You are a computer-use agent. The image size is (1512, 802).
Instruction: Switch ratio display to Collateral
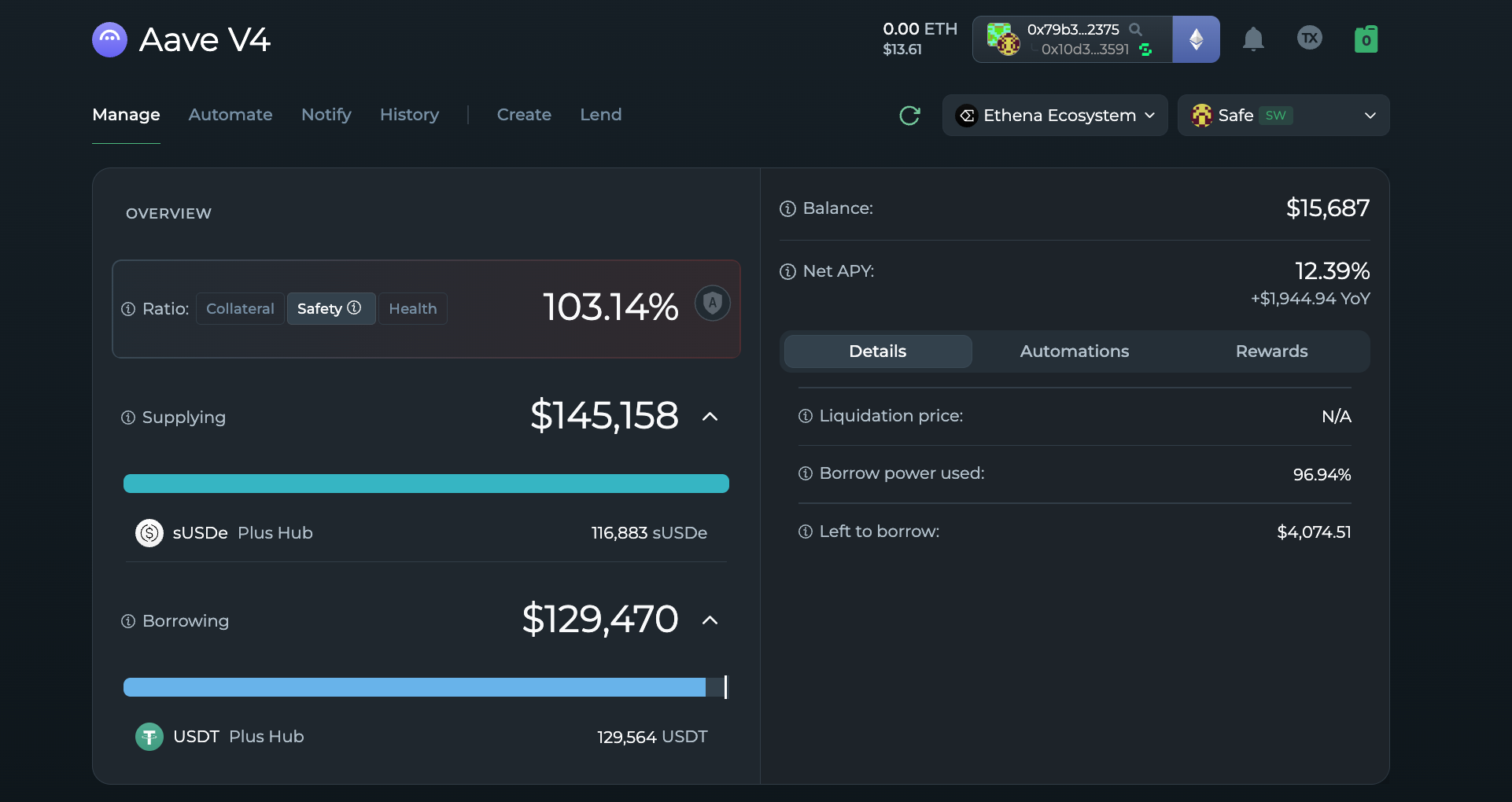click(240, 308)
